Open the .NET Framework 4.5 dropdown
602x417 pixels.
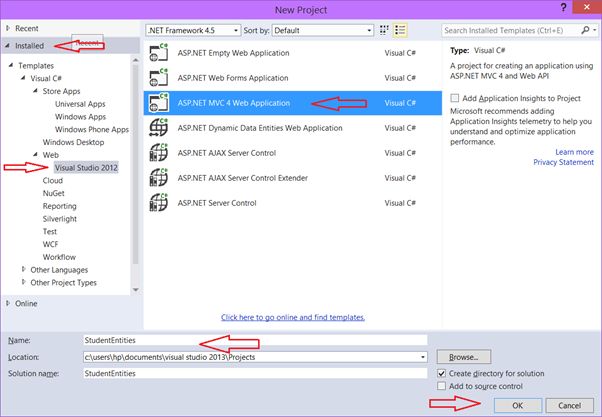pos(193,30)
